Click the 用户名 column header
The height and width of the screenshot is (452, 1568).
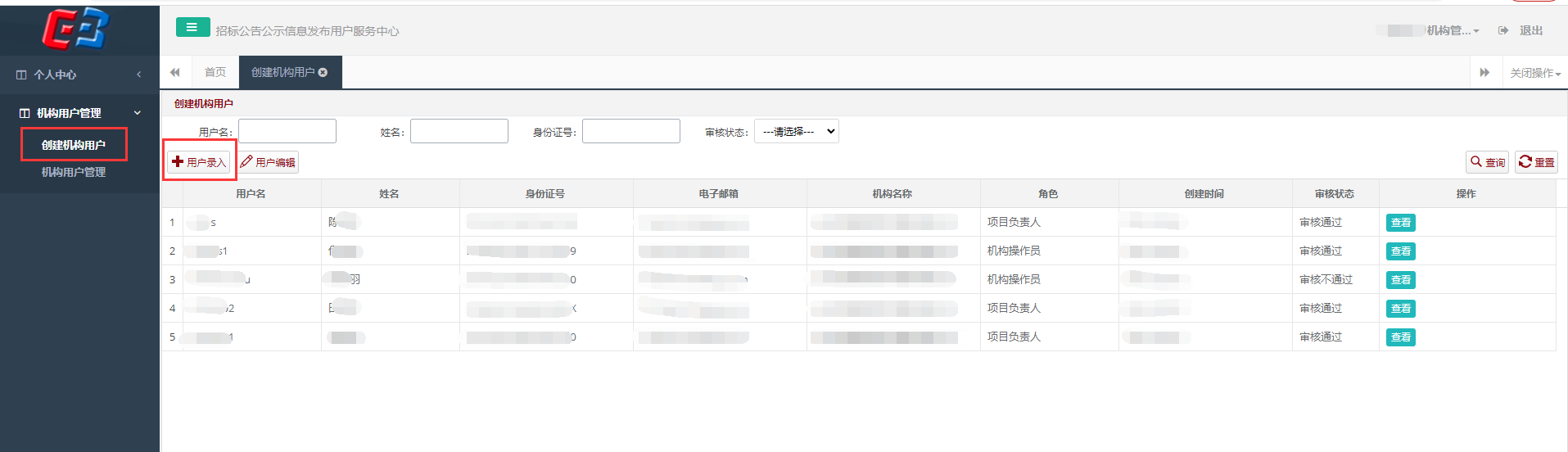point(251,194)
